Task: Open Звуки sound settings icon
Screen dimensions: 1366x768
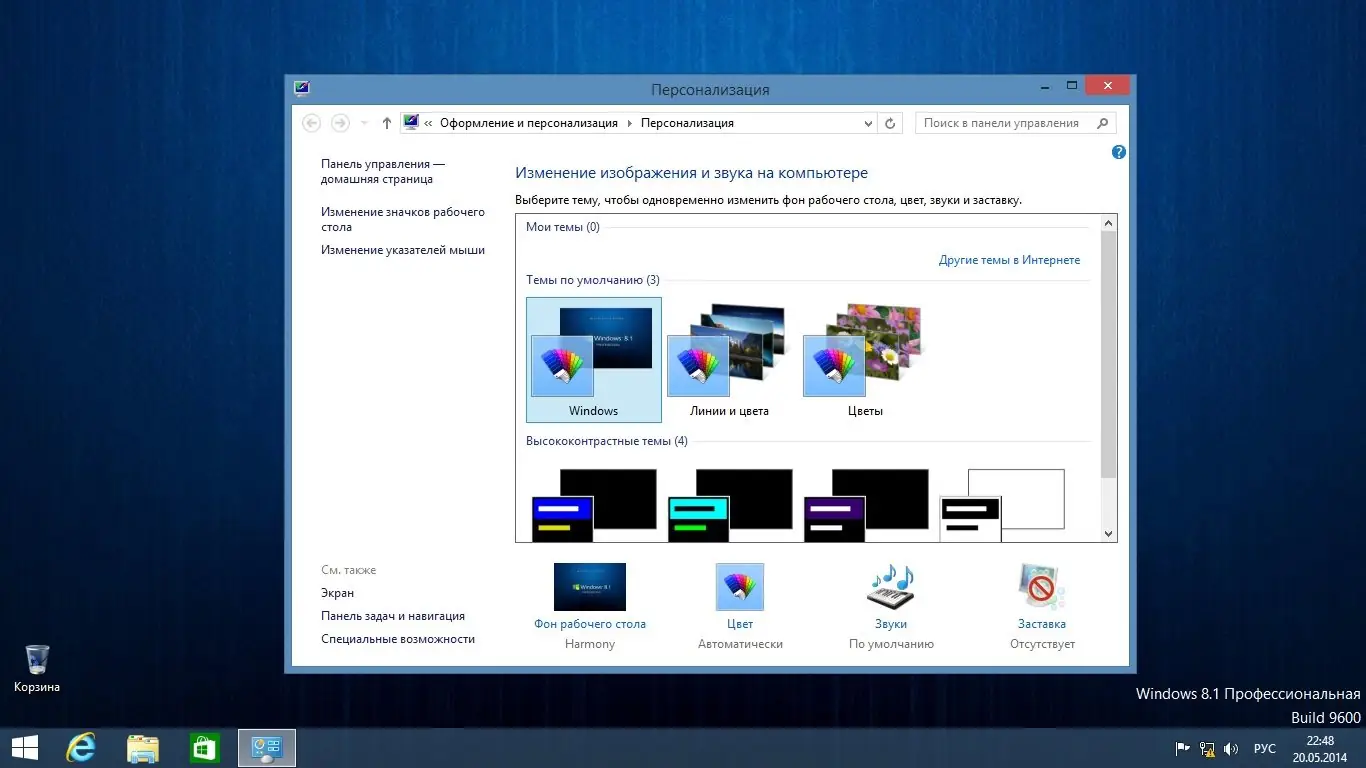Action: coord(889,587)
